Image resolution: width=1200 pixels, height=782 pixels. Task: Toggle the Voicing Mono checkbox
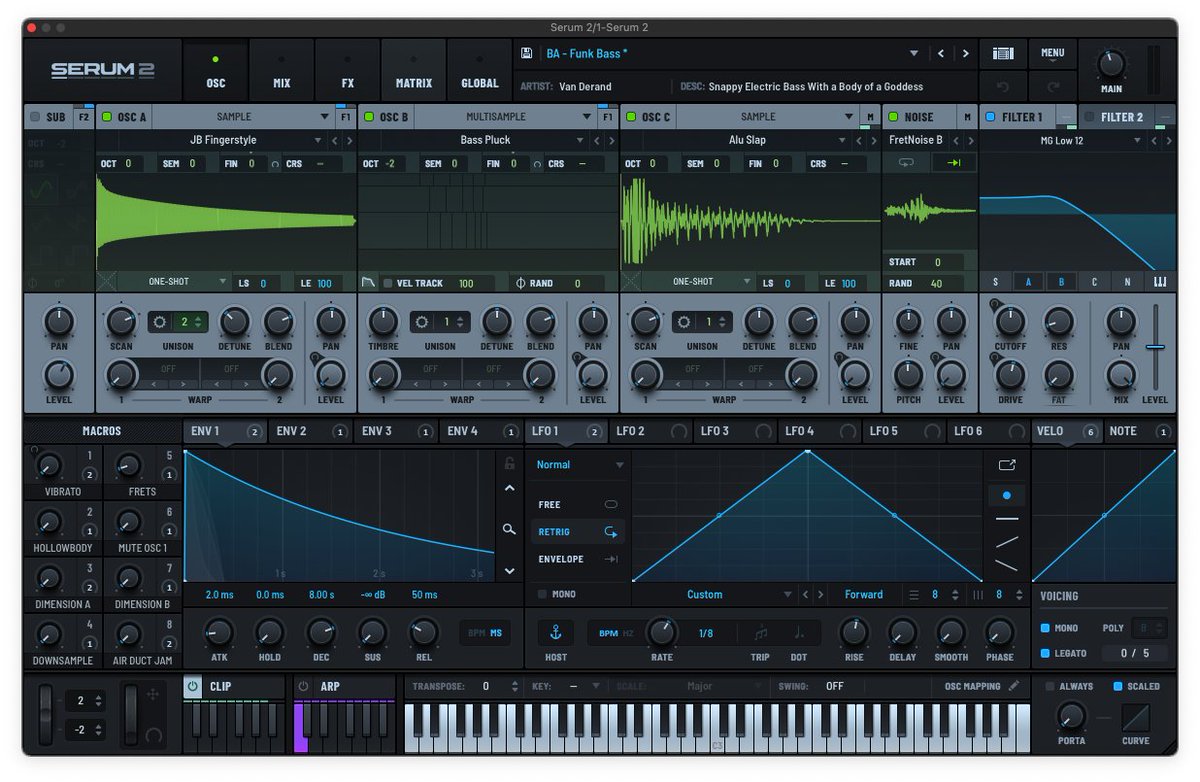pyautogui.click(x=1045, y=628)
